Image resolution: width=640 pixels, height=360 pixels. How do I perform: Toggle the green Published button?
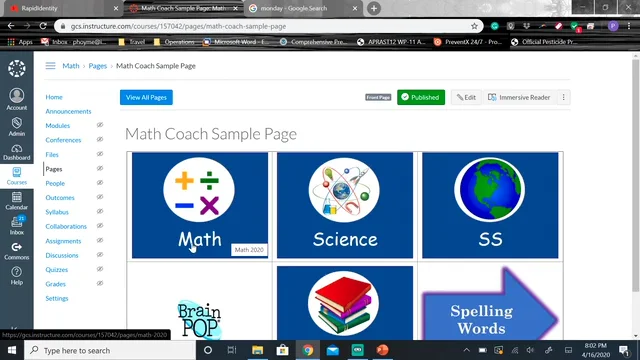point(421,97)
